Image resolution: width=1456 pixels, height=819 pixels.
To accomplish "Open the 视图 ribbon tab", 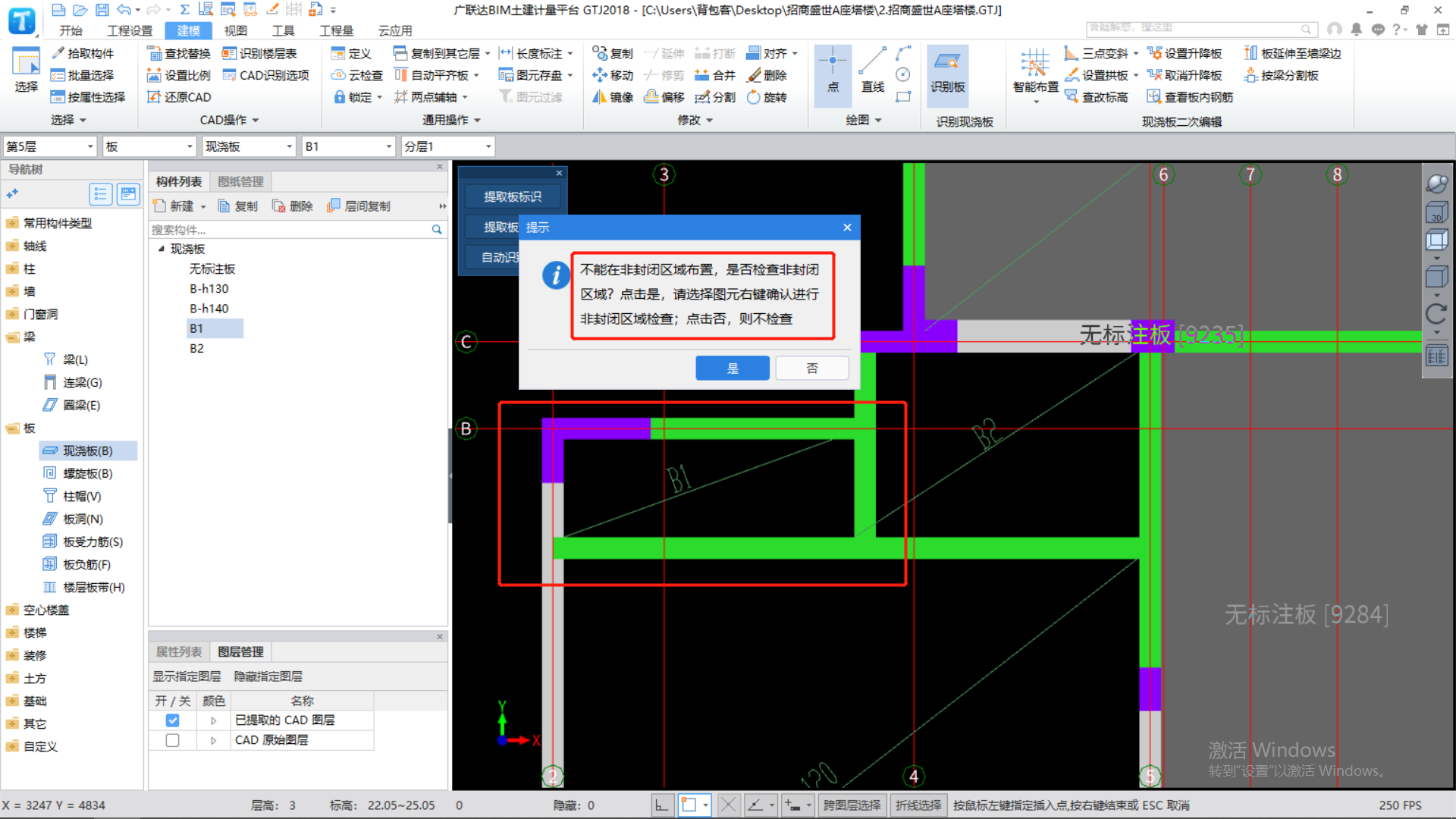I will pos(235,30).
